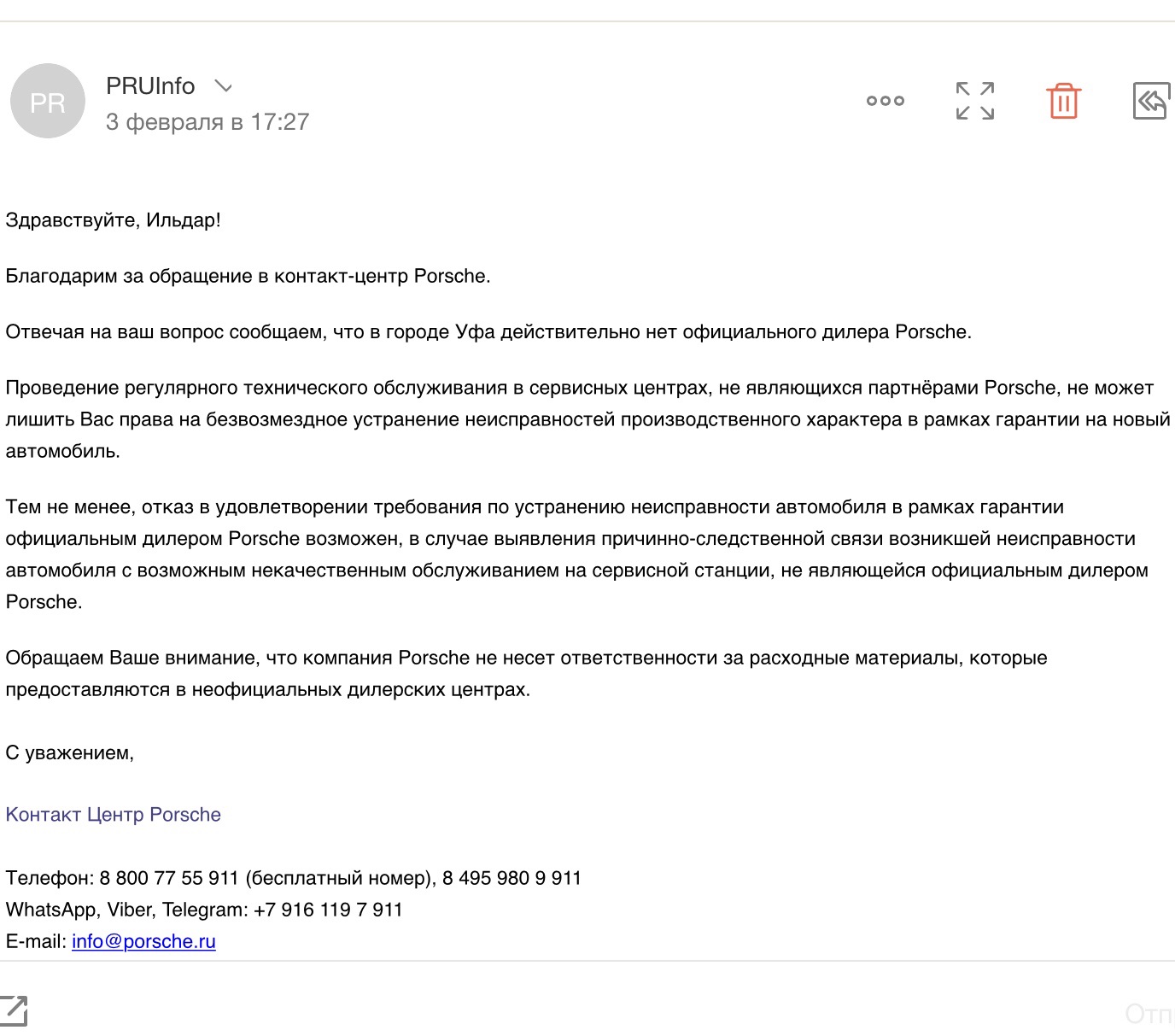Screen dimensions: 1175x1036
Task: Click the С уважением closing line
Action: click(x=69, y=753)
